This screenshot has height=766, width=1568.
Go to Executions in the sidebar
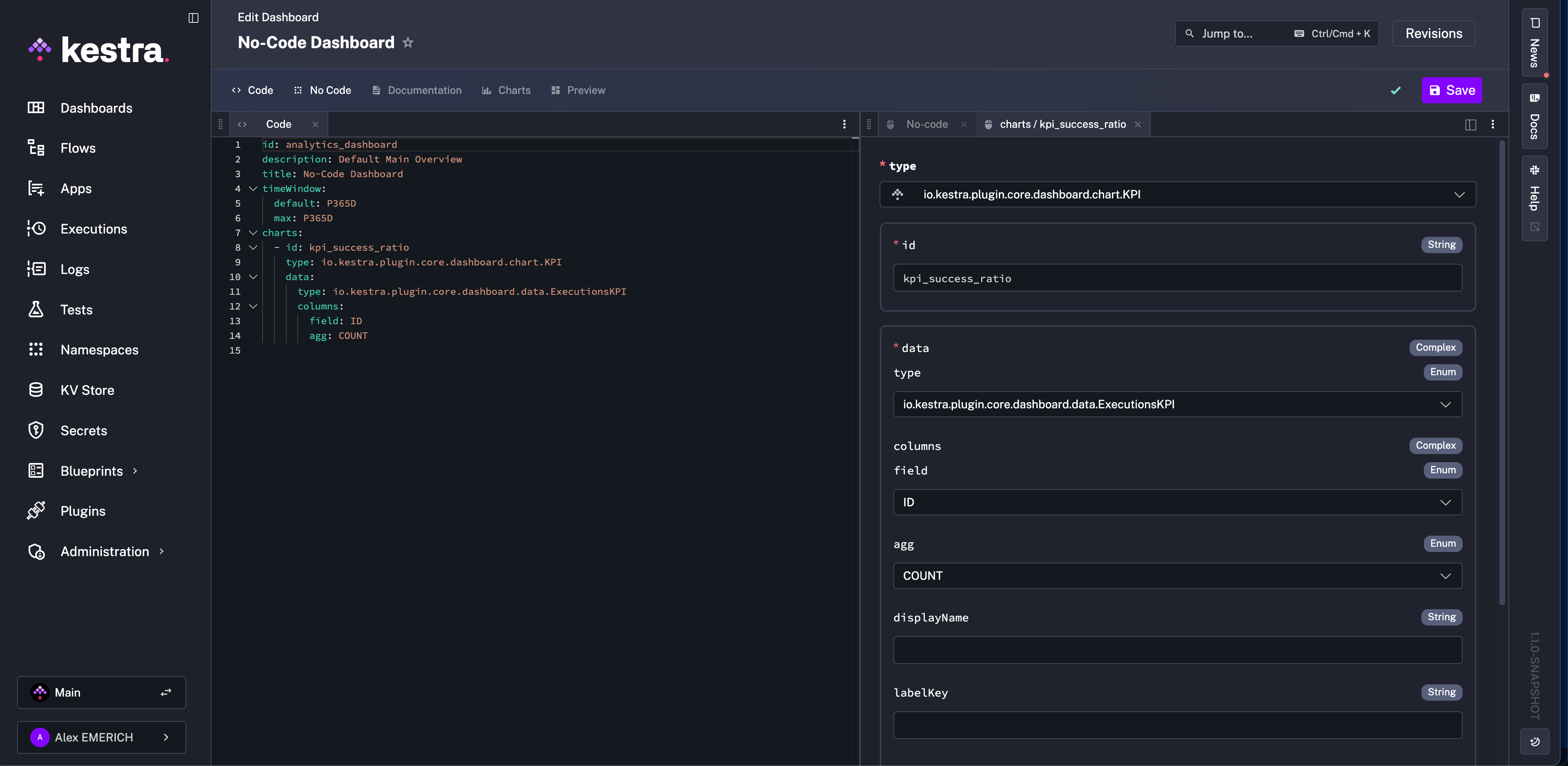coord(94,229)
